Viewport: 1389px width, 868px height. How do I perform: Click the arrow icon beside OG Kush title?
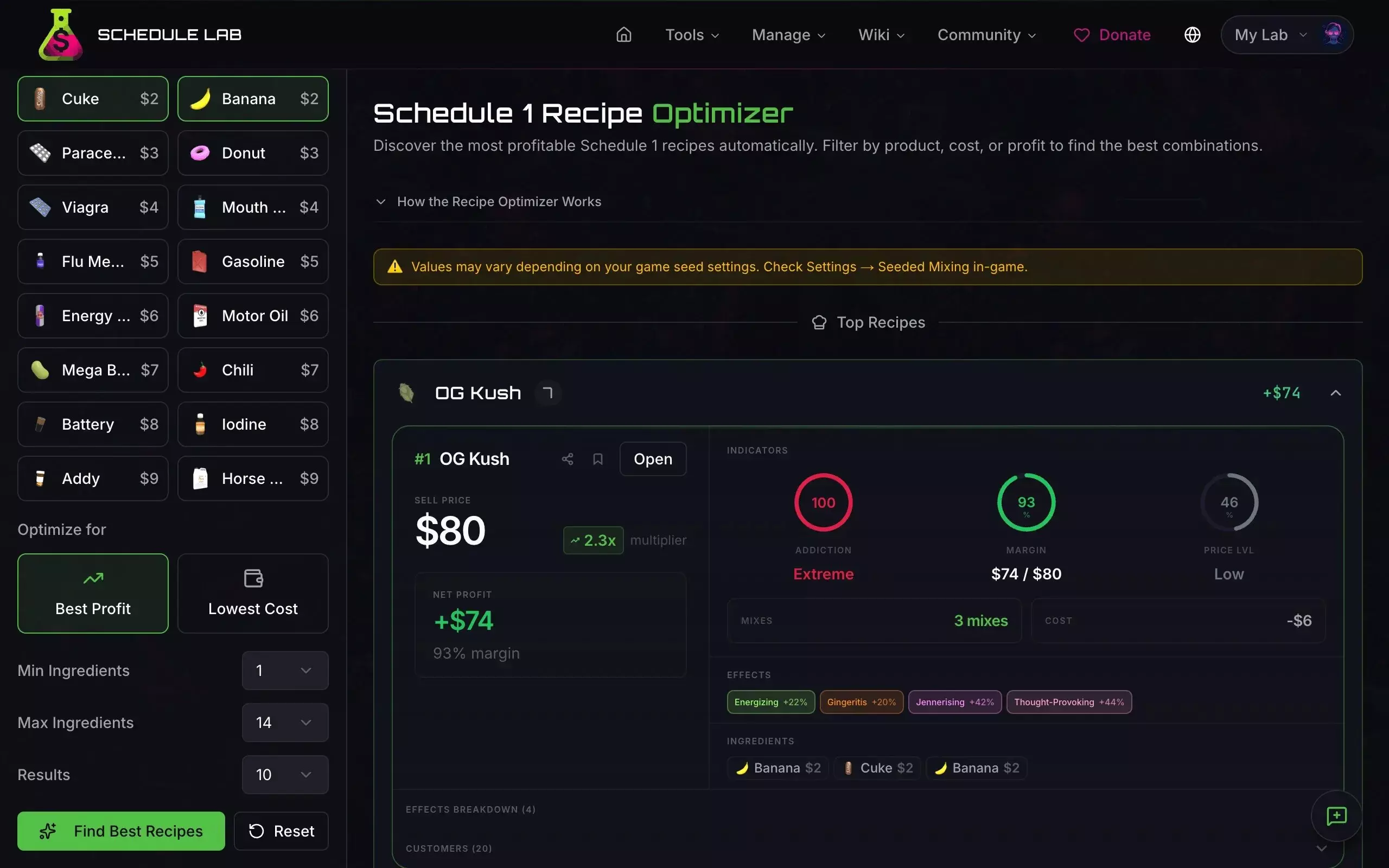click(547, 393)
